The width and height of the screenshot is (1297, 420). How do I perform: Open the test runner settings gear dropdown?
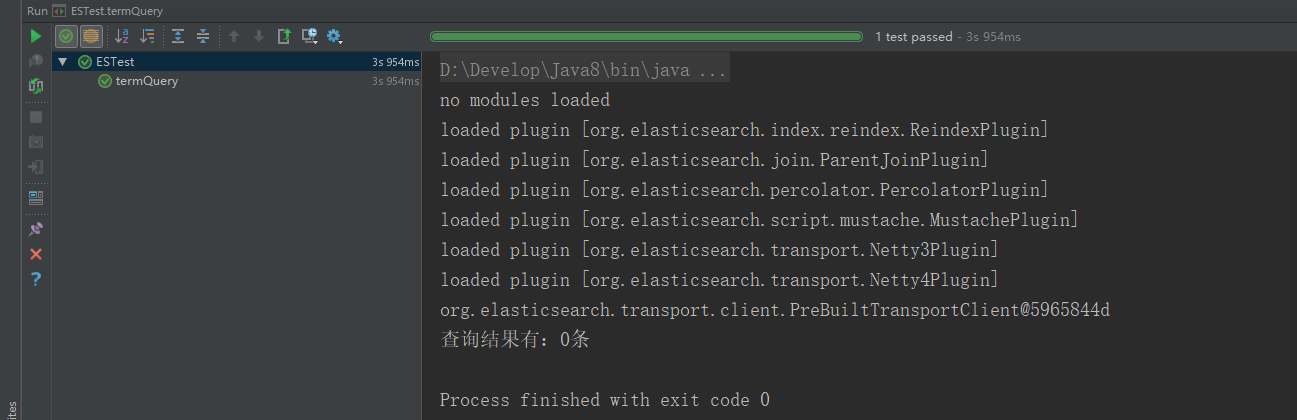tap(335, 37)
